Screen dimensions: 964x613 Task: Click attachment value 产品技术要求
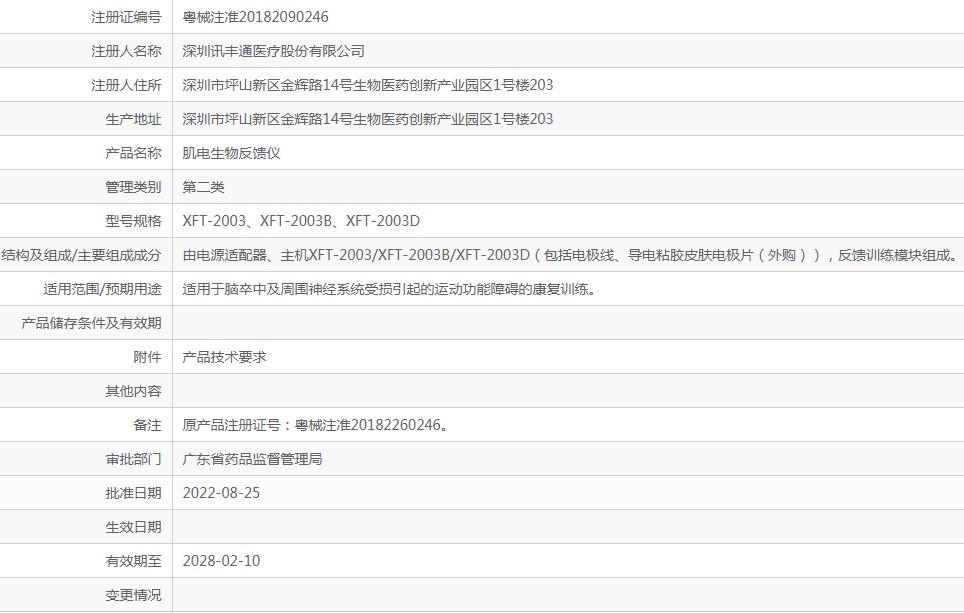224,357
